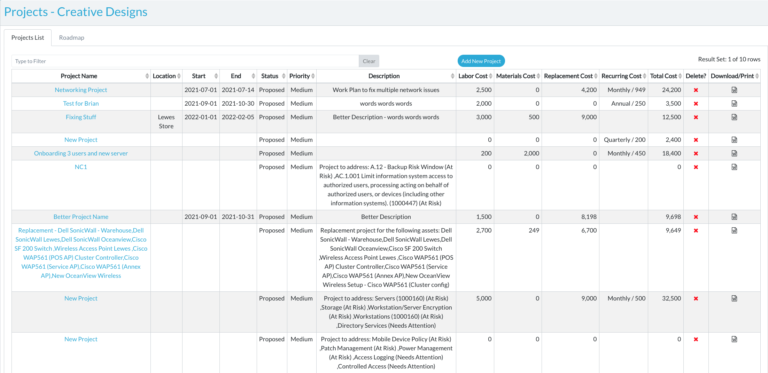Image resolution: width=768 pixels, height=373 pixels.
Task: Delete the NC1 project
Action: (x=696, y=167)
